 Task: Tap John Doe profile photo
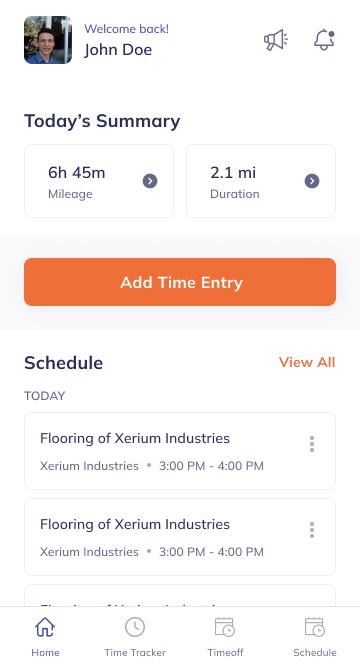click(48, 40)
